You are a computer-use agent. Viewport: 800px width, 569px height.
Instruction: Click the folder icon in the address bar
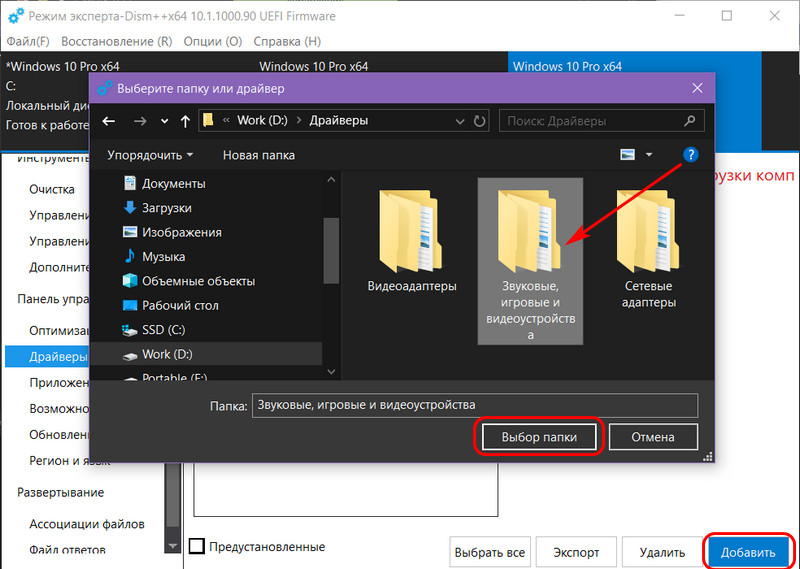208,120
